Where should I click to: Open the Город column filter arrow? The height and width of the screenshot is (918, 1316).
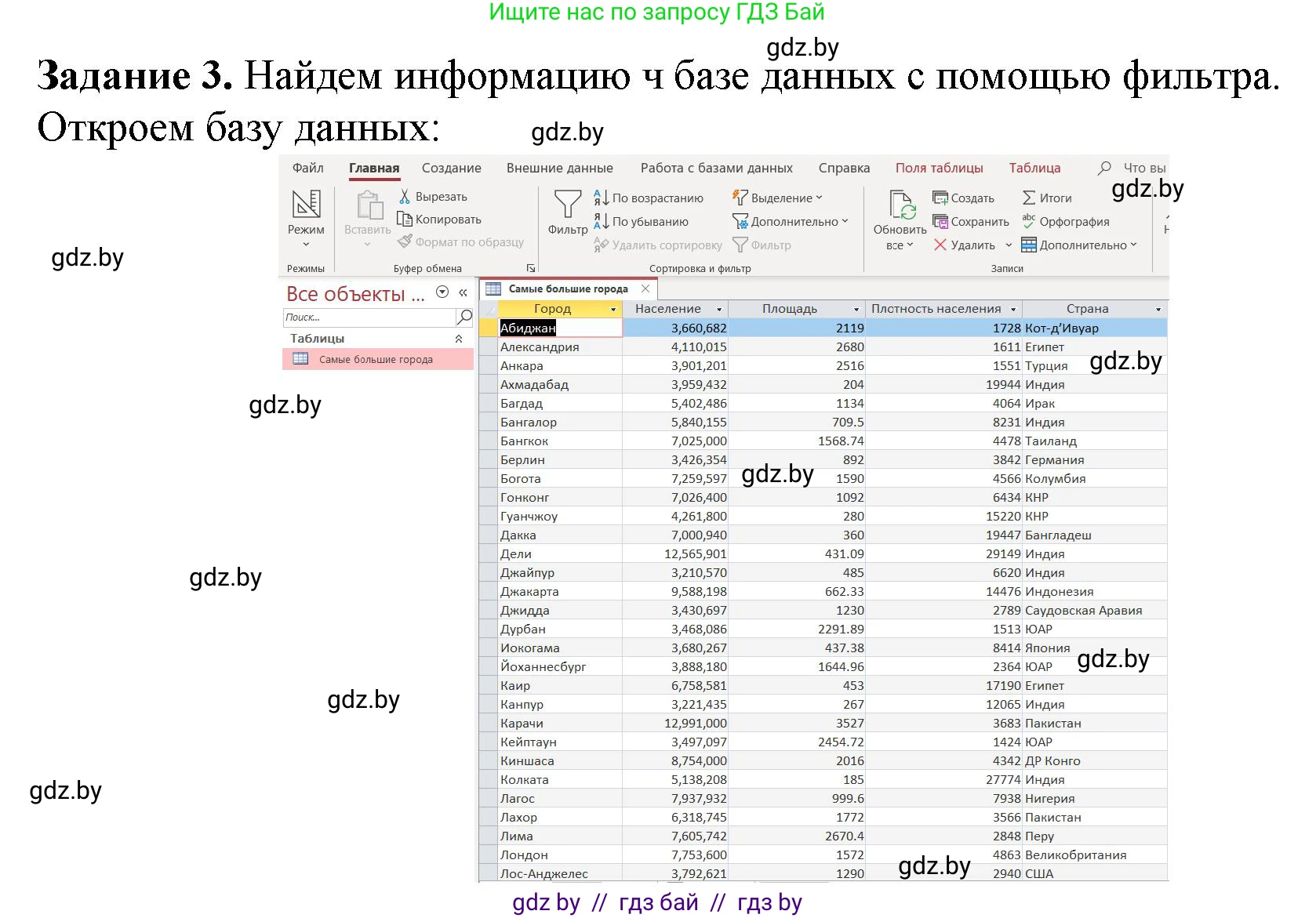click(613, 309)
